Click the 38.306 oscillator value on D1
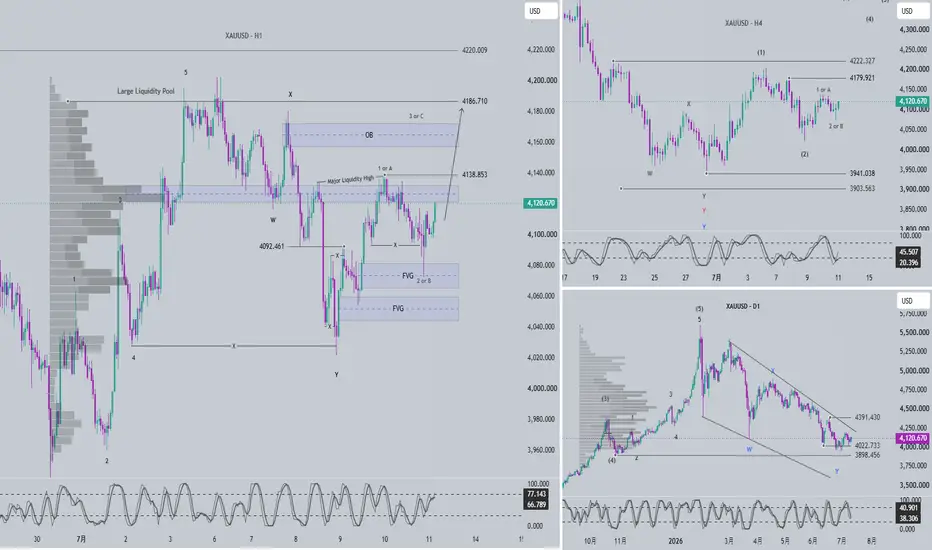The height and width of the screenshot is (550, 932). coord(908,518)
